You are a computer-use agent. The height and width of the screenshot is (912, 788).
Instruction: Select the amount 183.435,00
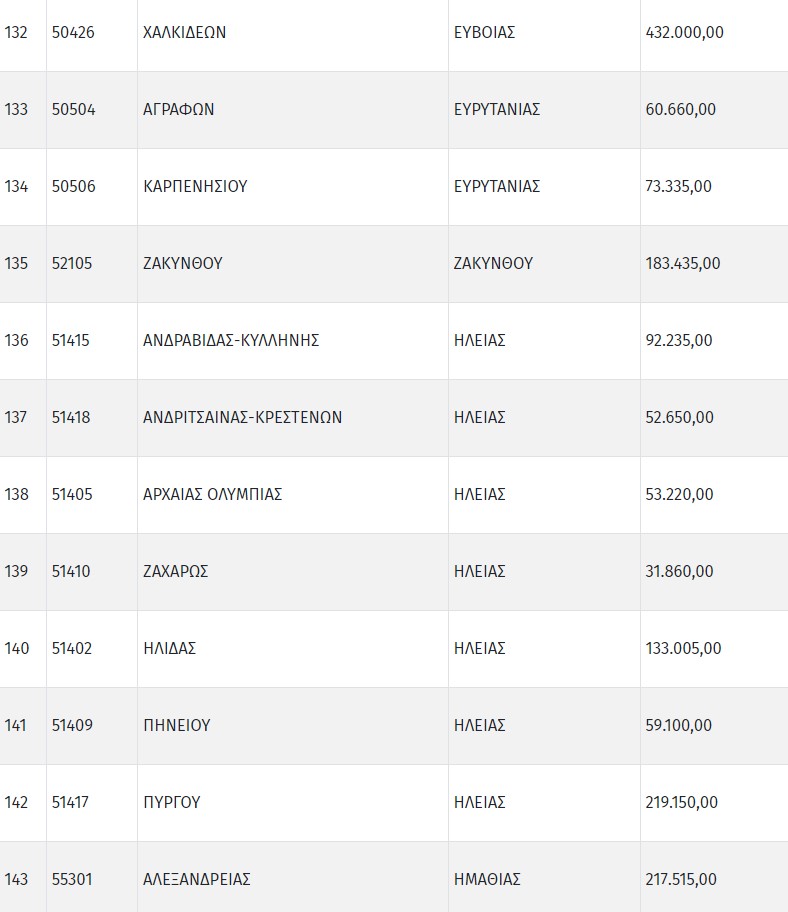click(683, 263)
